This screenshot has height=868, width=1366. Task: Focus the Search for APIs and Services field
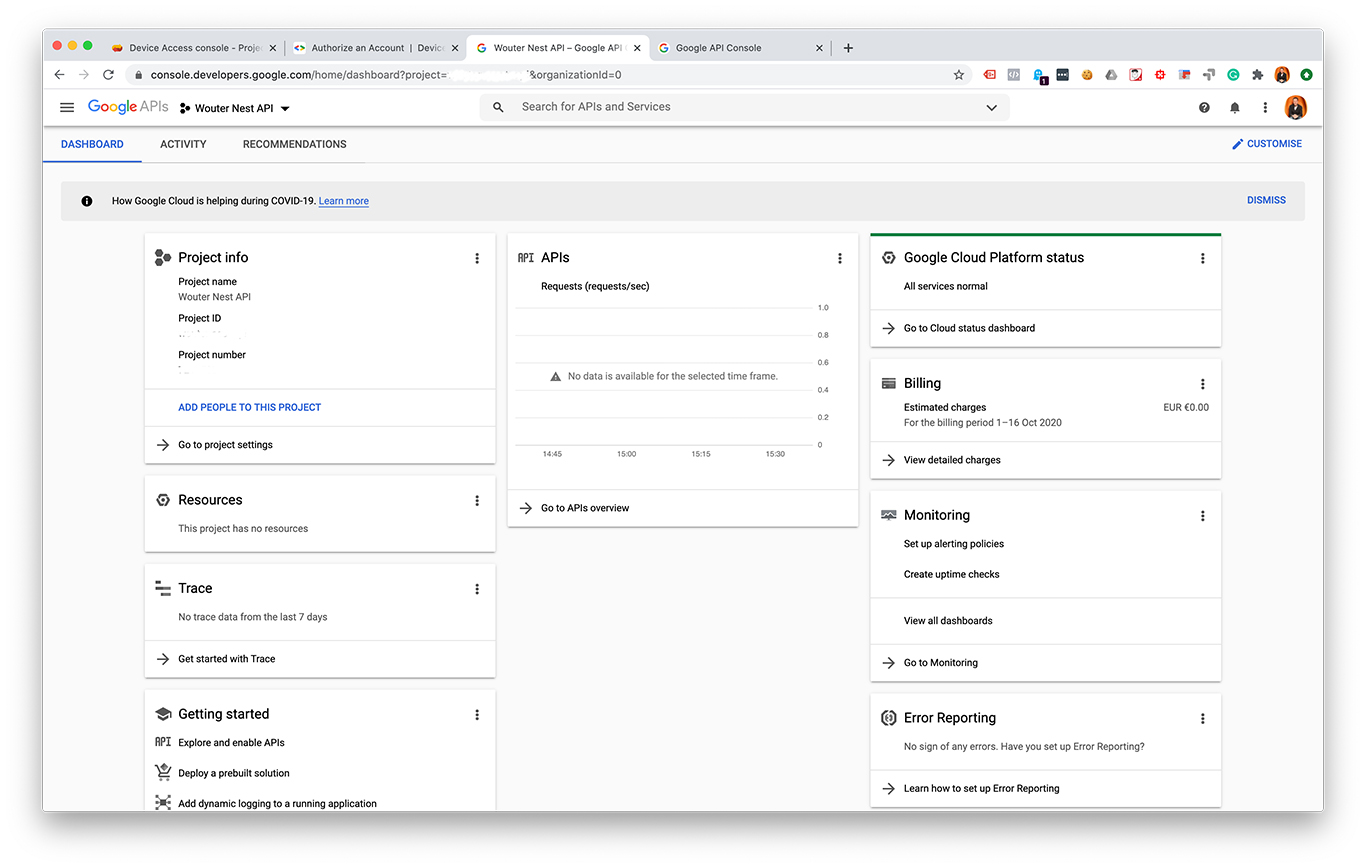(745, 107)
